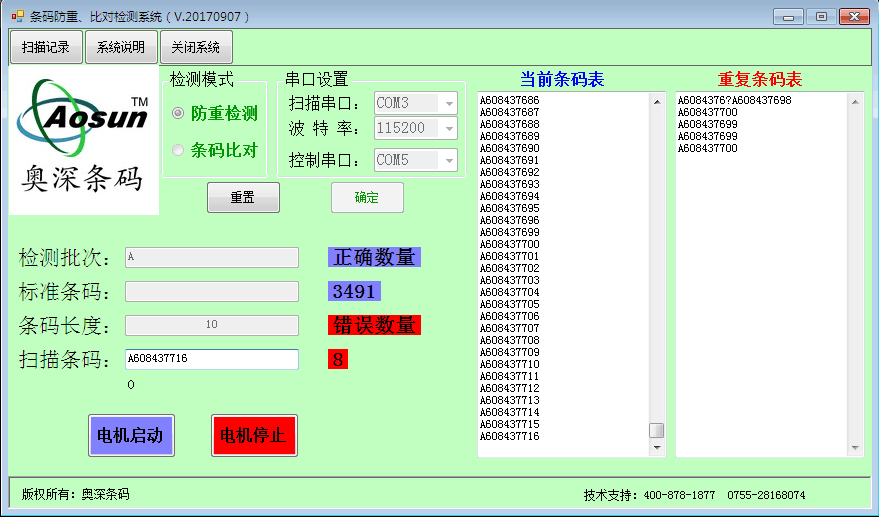
Task: Start the motor with 电机启动
Action: 131,436
